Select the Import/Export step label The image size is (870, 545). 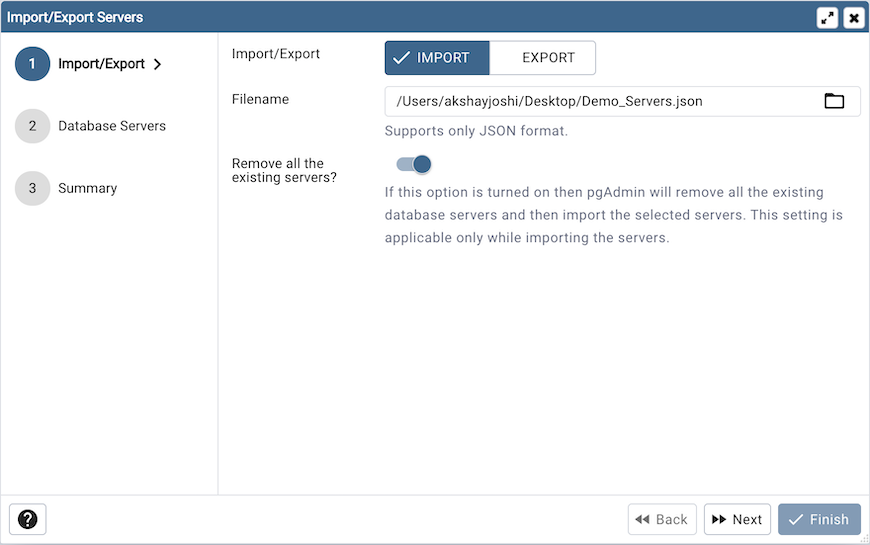tap(101, 64)
